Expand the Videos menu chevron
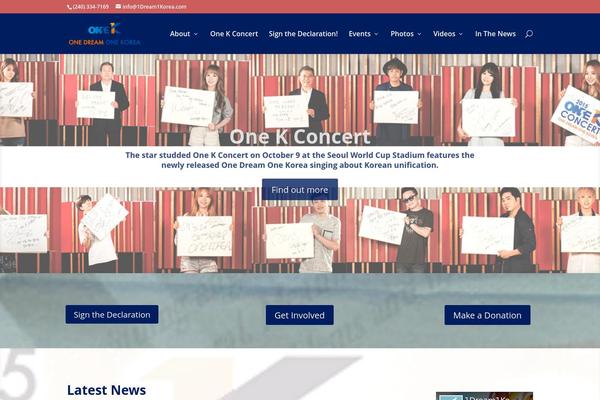Image resolution: width=600 pixels, height=400 pixels. [461, 34]
